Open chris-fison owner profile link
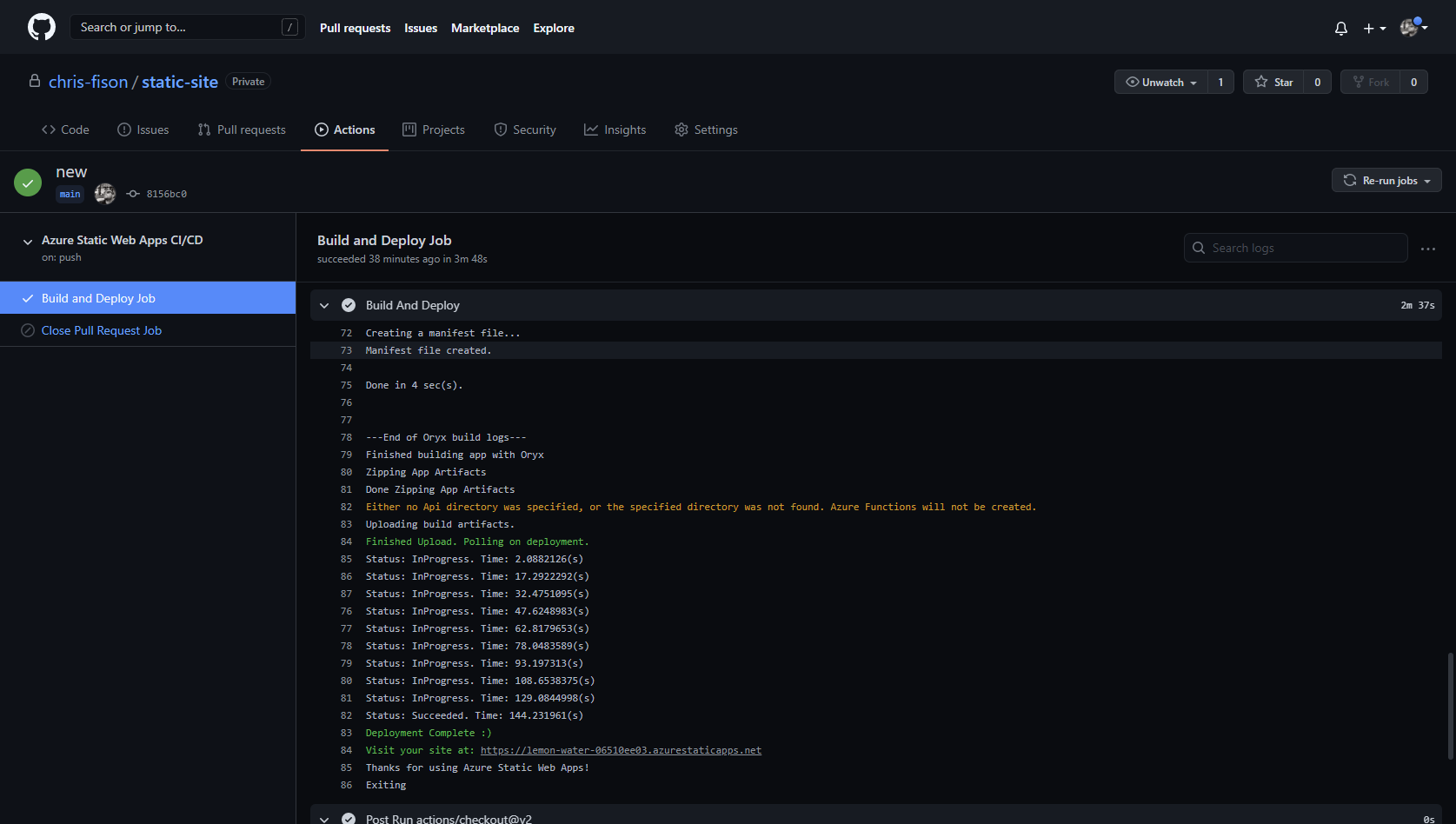 (88, 82)
